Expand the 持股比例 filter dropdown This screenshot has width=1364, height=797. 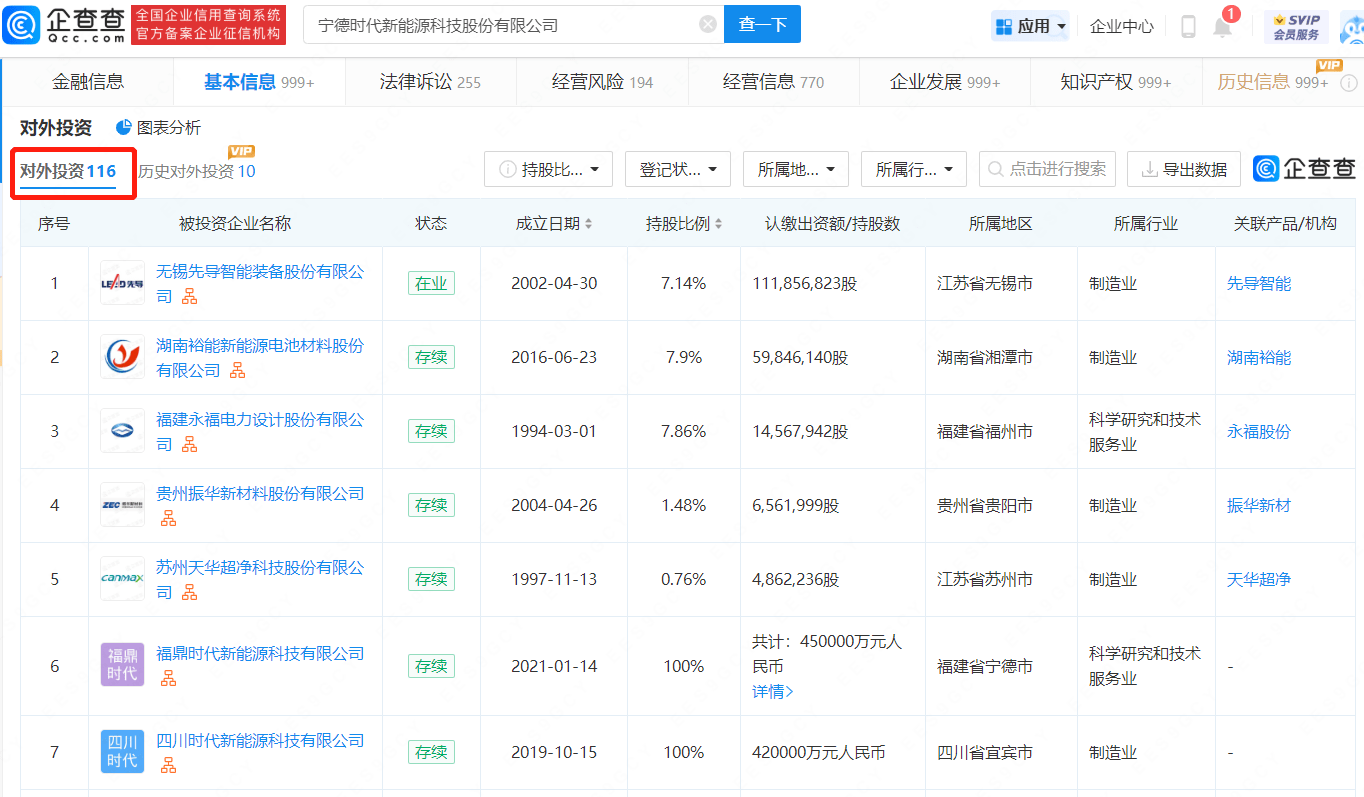pyautogui.click(x=548, y=169)
